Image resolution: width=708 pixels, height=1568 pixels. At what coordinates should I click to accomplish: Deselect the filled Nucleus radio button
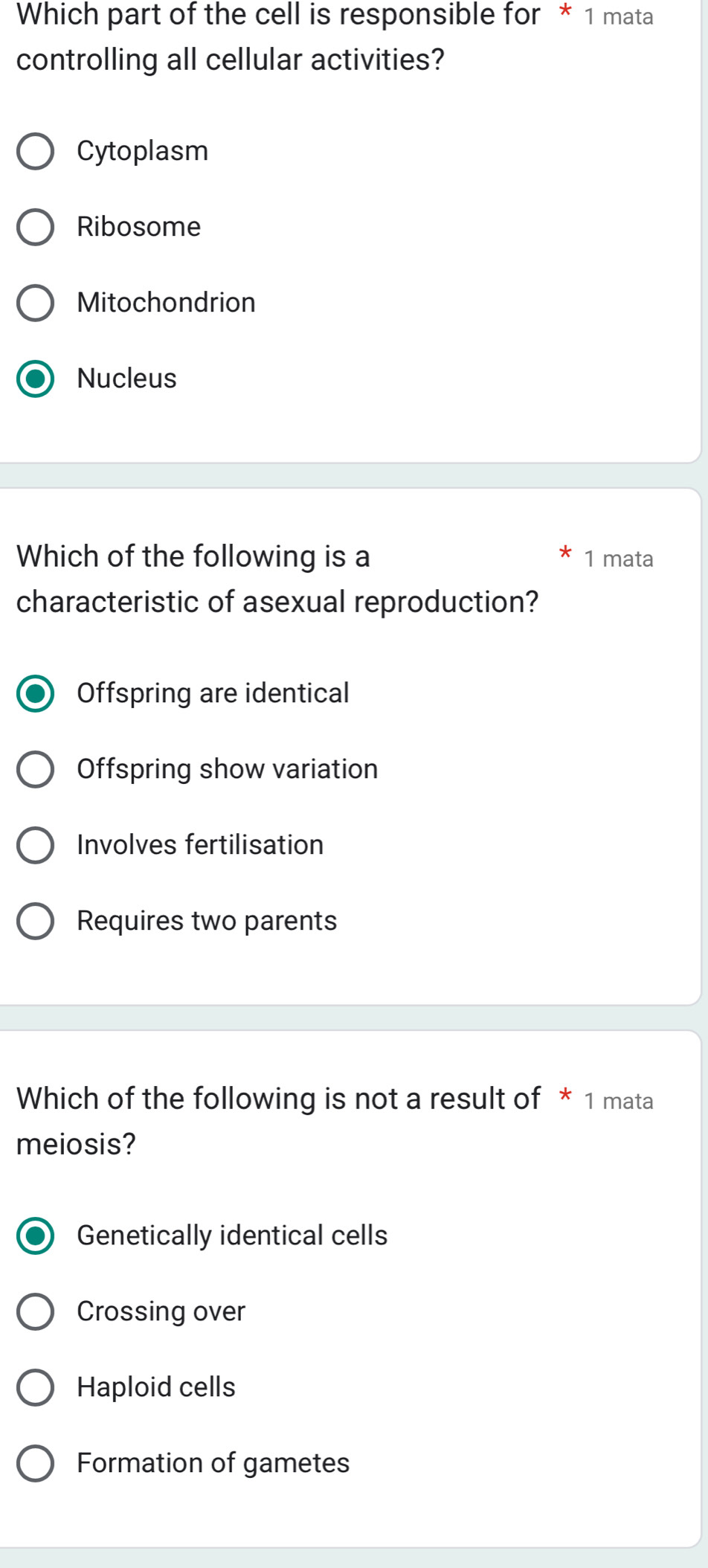(36, 379)
